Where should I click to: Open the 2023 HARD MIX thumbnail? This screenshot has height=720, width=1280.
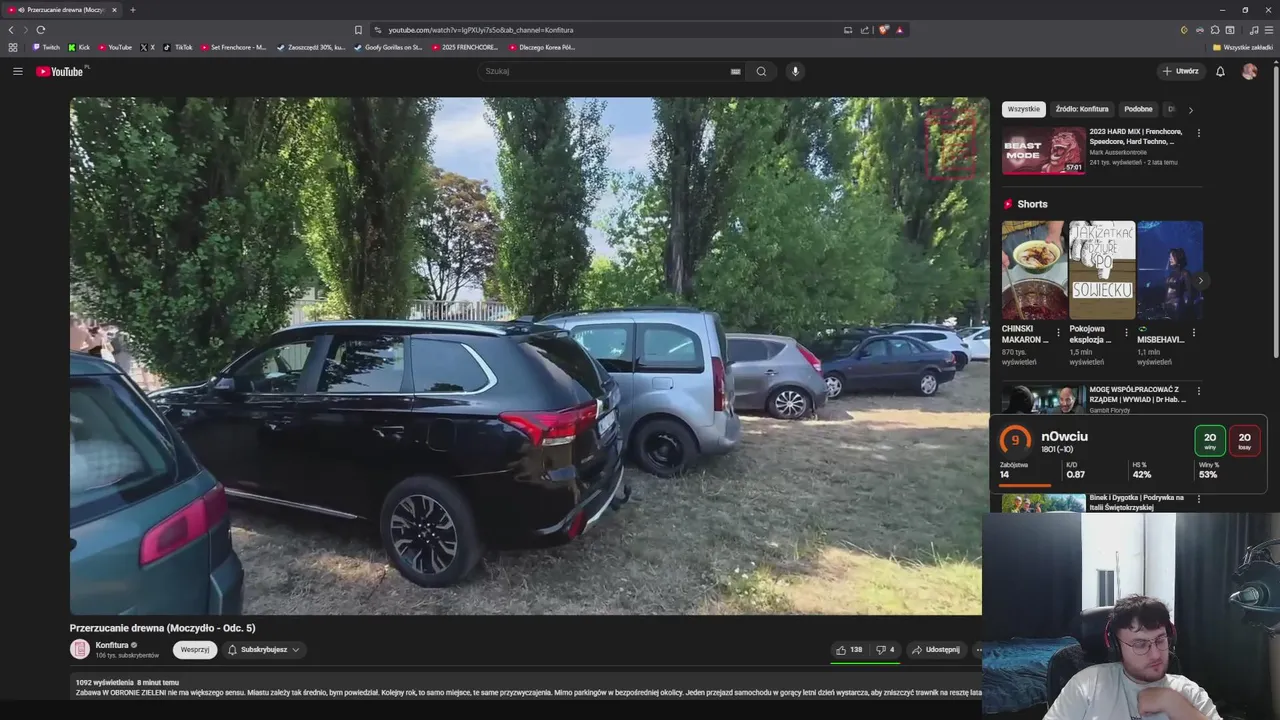[x=1043, y=151]
